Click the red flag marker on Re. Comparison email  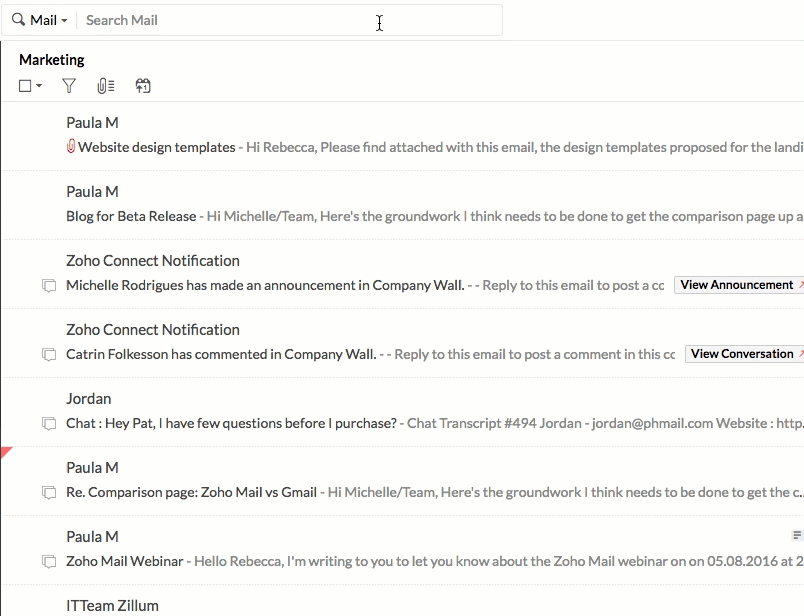click(5, 452)
